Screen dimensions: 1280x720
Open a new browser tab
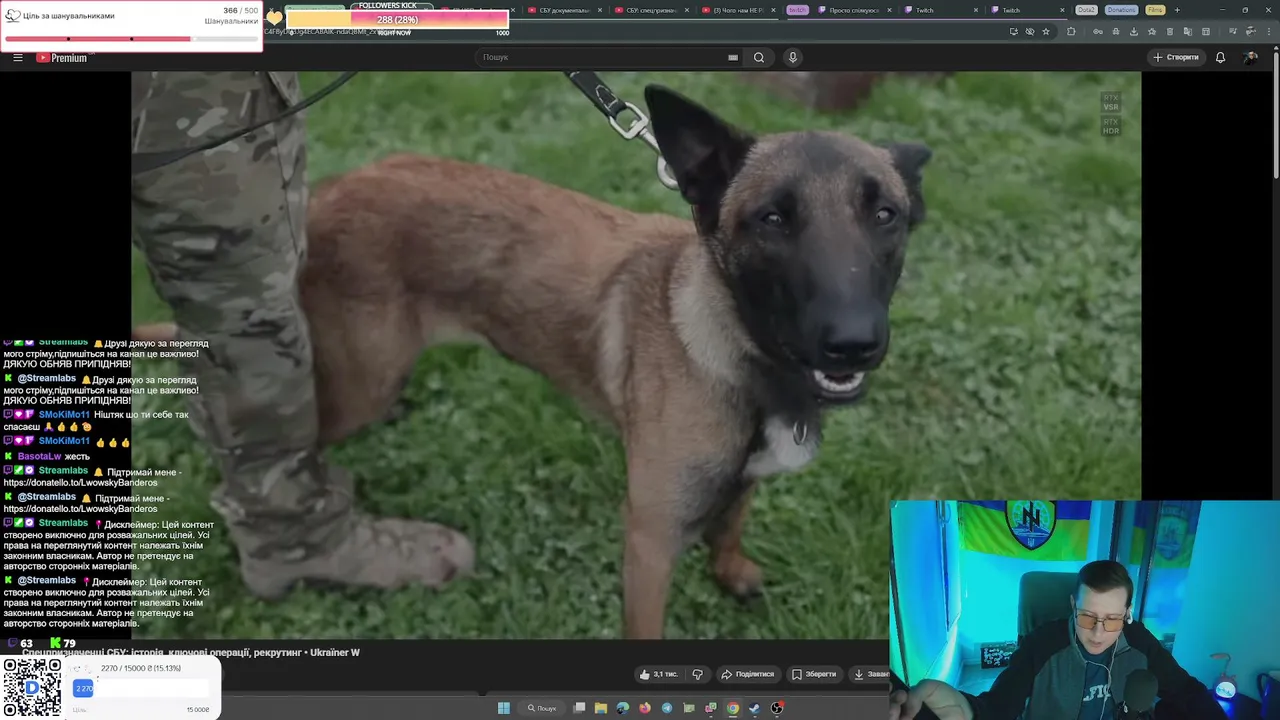tap(1177, 10)
